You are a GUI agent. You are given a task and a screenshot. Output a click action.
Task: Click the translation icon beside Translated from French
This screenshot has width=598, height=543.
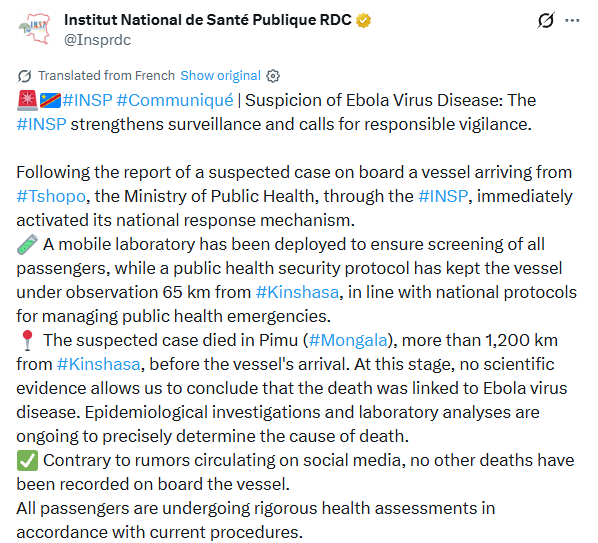(x=24, y=76)
